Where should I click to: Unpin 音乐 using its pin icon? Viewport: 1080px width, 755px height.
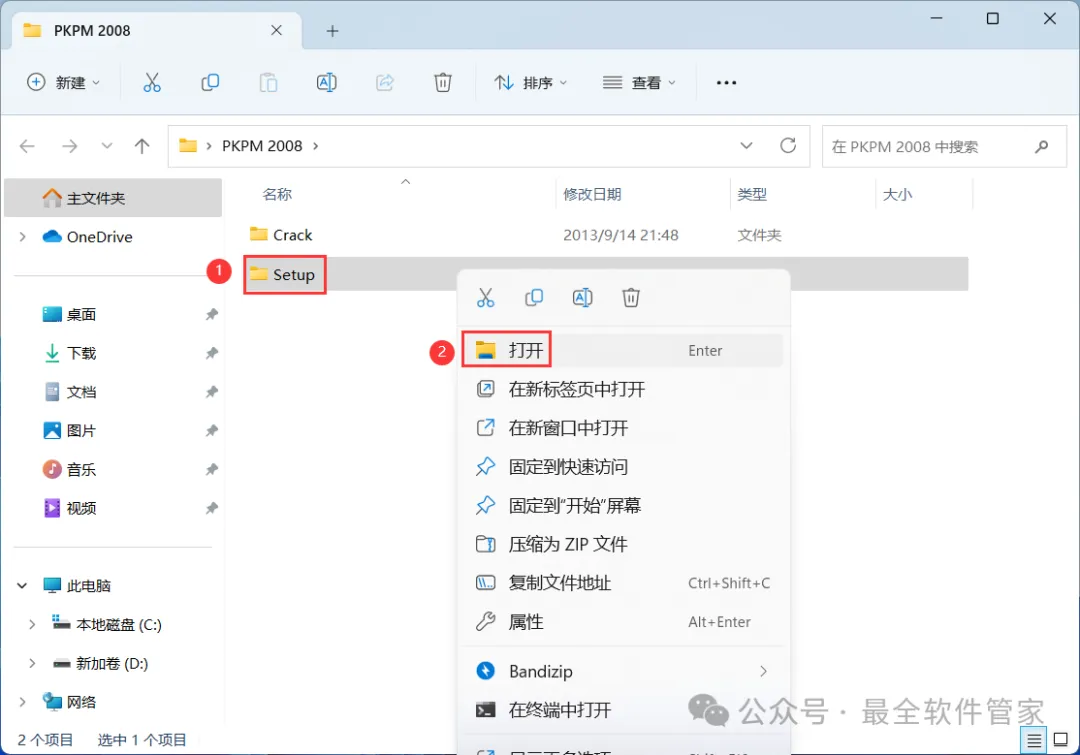coord(211,469)
